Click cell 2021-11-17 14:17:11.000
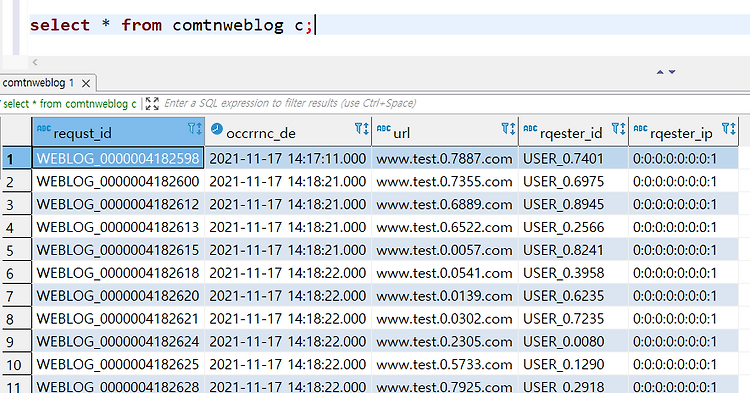This screenshot has width=750, height=393. point(288,158)
